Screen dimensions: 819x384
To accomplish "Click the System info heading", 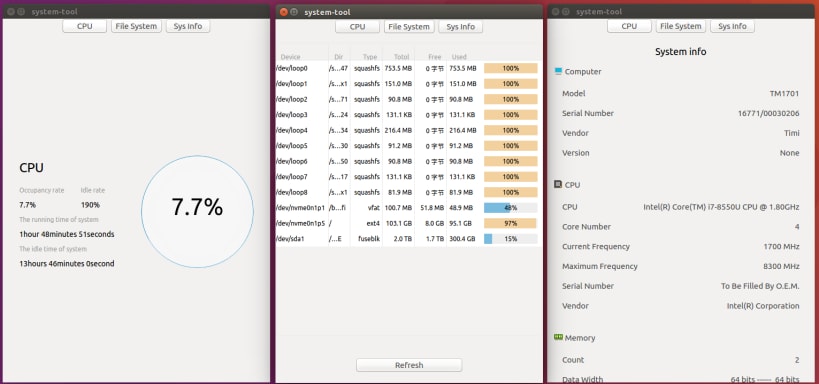I will (x=681, y=52).
